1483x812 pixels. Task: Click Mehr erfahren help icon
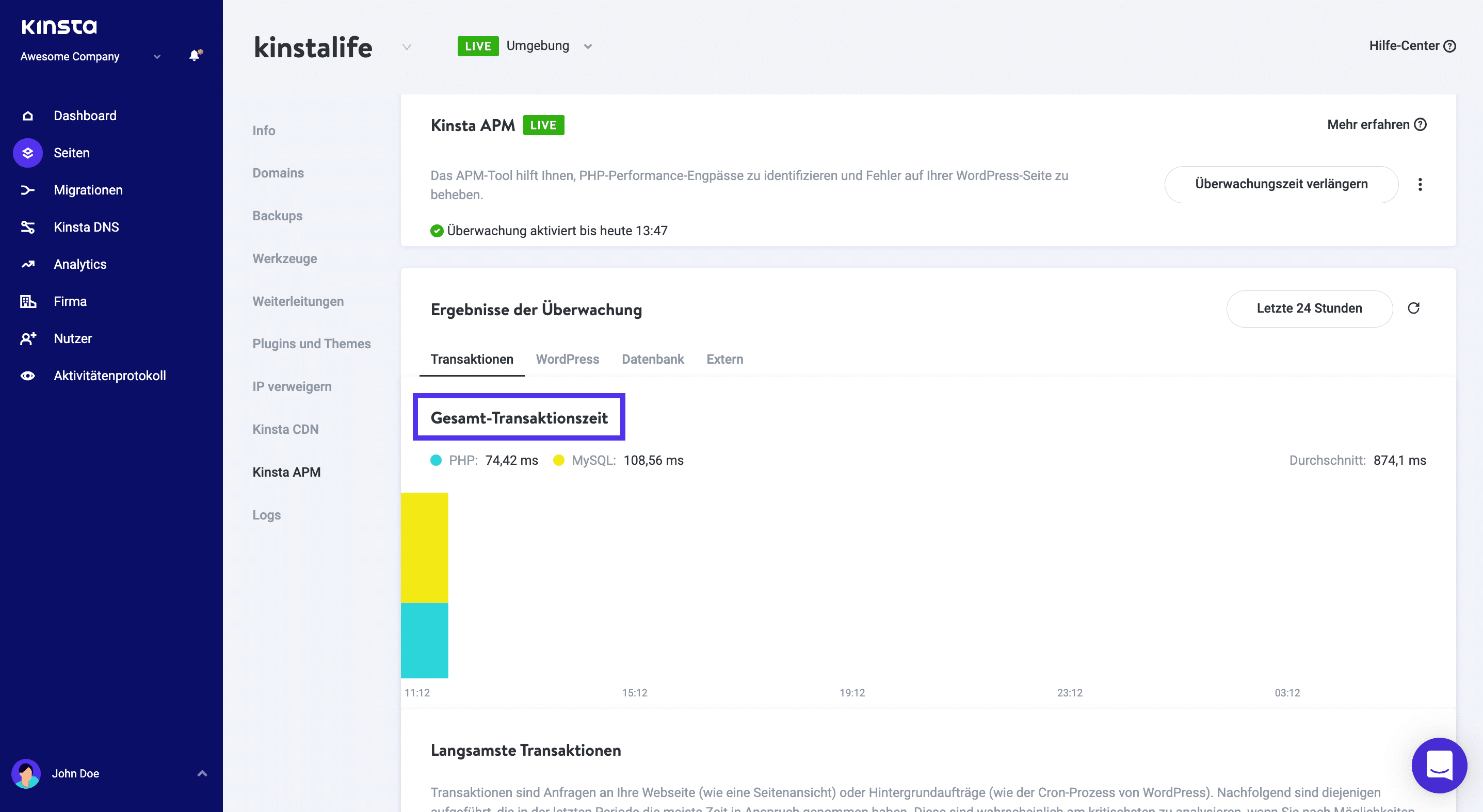tap(1420, 124)
